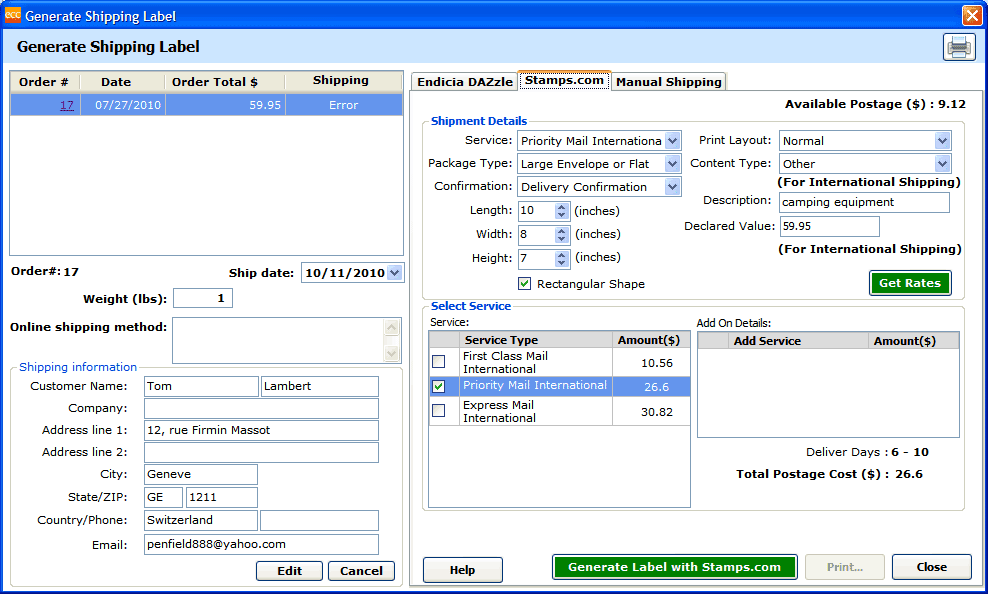Viewport: 988px width, 594px height.
Task: Open the Content Type dropdown
Action: tap(942, 164)
